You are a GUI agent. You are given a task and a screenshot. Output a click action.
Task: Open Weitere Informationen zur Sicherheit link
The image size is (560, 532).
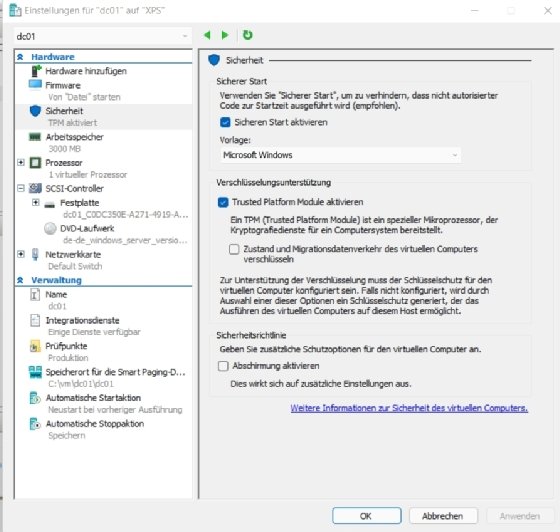[x=409, y=408]
